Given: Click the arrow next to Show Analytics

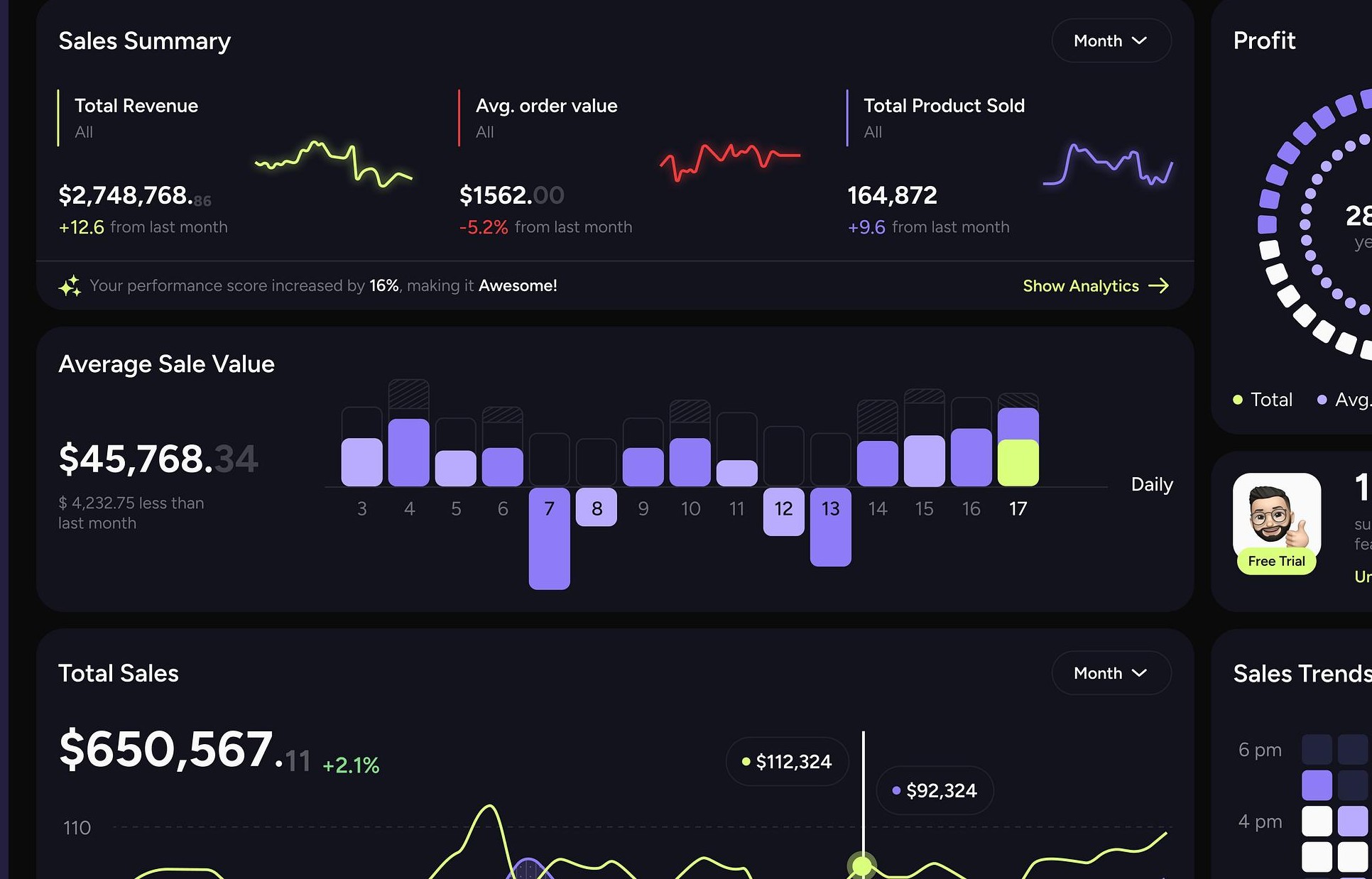Looking at the screenshot, I should [x=1158, y=285].
